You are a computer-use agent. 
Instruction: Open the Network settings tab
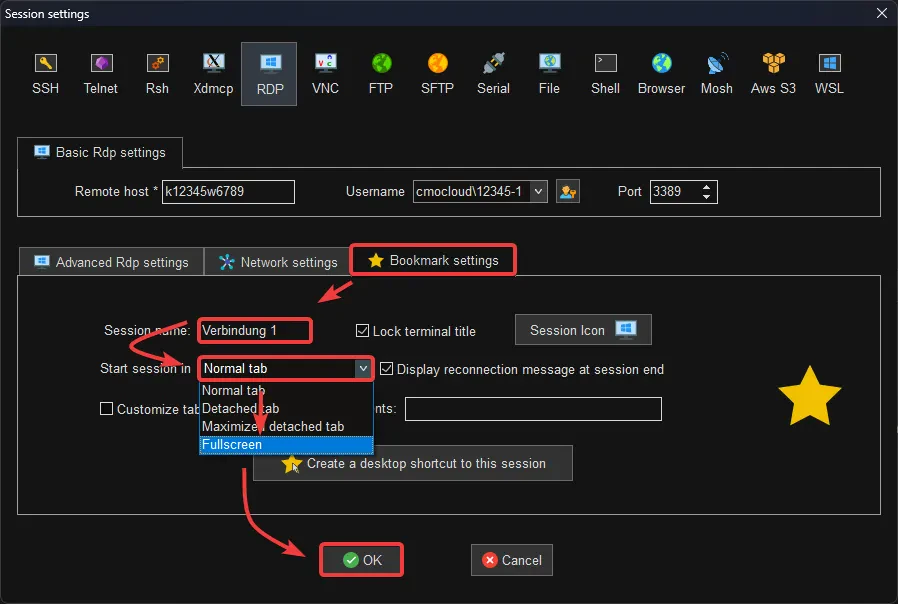(278, 262)
